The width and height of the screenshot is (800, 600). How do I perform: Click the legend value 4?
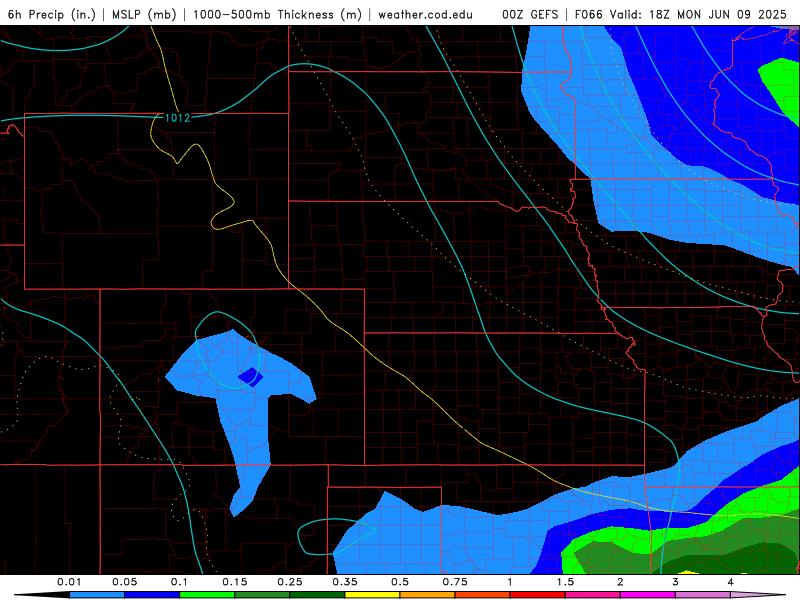coord(731,582)
